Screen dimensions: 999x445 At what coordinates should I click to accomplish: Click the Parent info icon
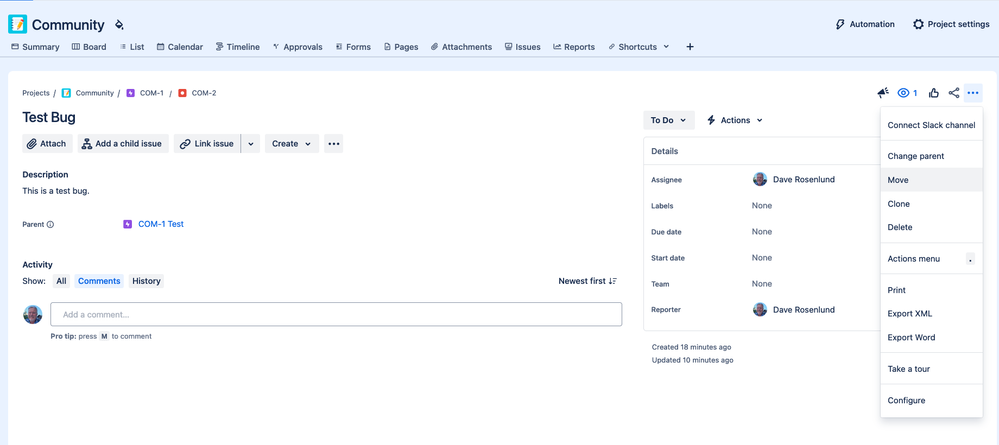[50, 224]
